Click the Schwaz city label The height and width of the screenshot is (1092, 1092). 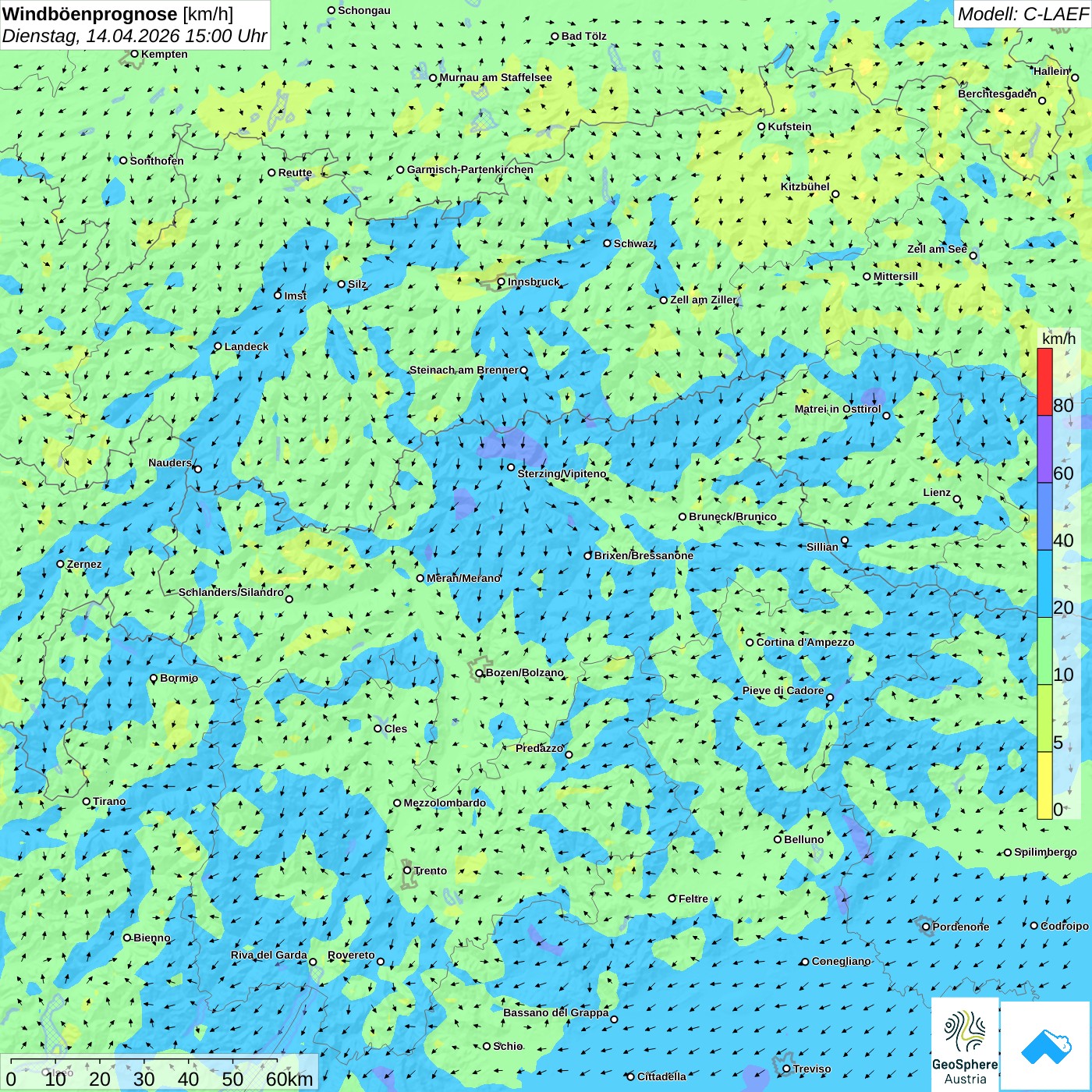(634, 243)
